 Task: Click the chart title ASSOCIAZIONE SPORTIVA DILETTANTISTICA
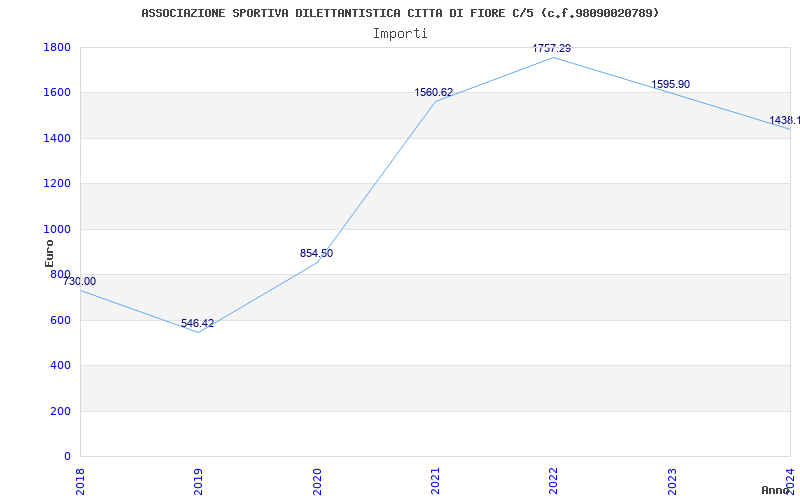tap(400, 13)
